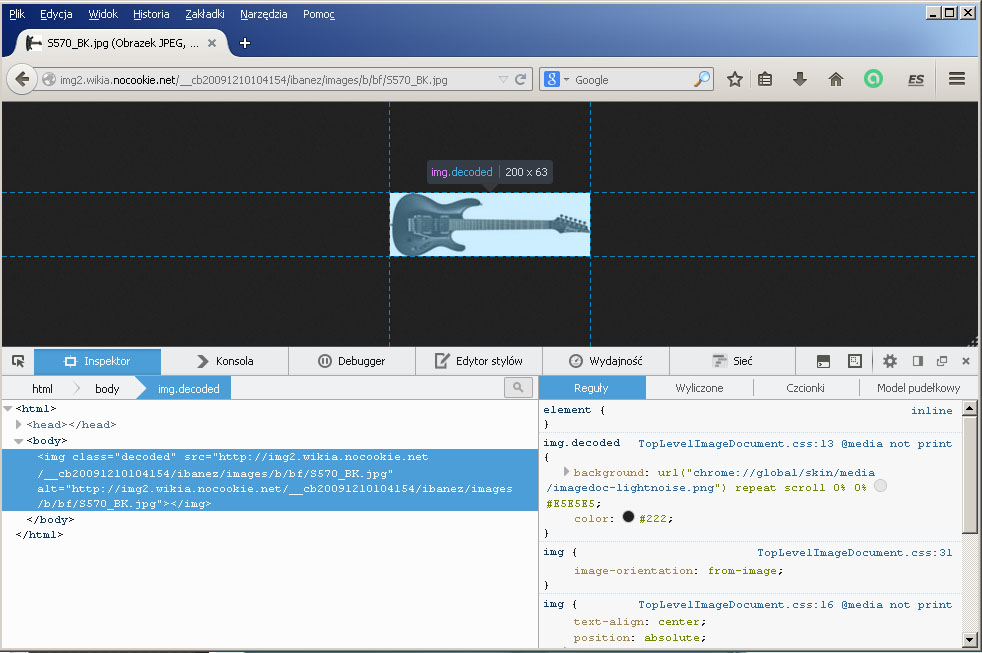This screenshot has width=982, height=653.
Task: Show bookmarks list icon
Action: pos(765,80)
